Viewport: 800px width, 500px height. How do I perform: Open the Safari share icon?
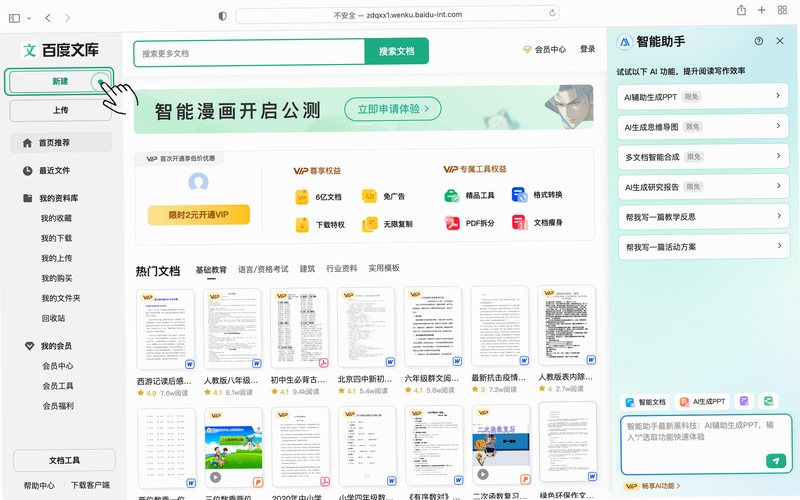pos(741,10)
